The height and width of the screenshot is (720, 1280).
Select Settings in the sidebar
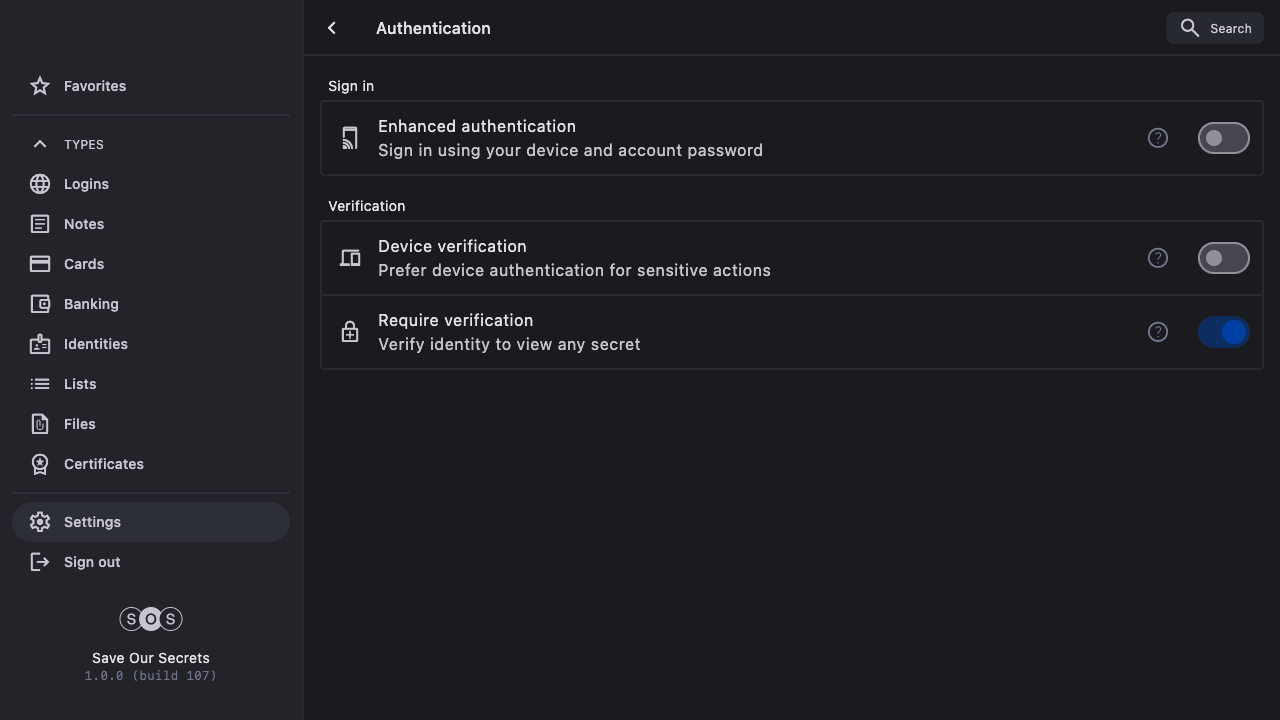(92, 522)
